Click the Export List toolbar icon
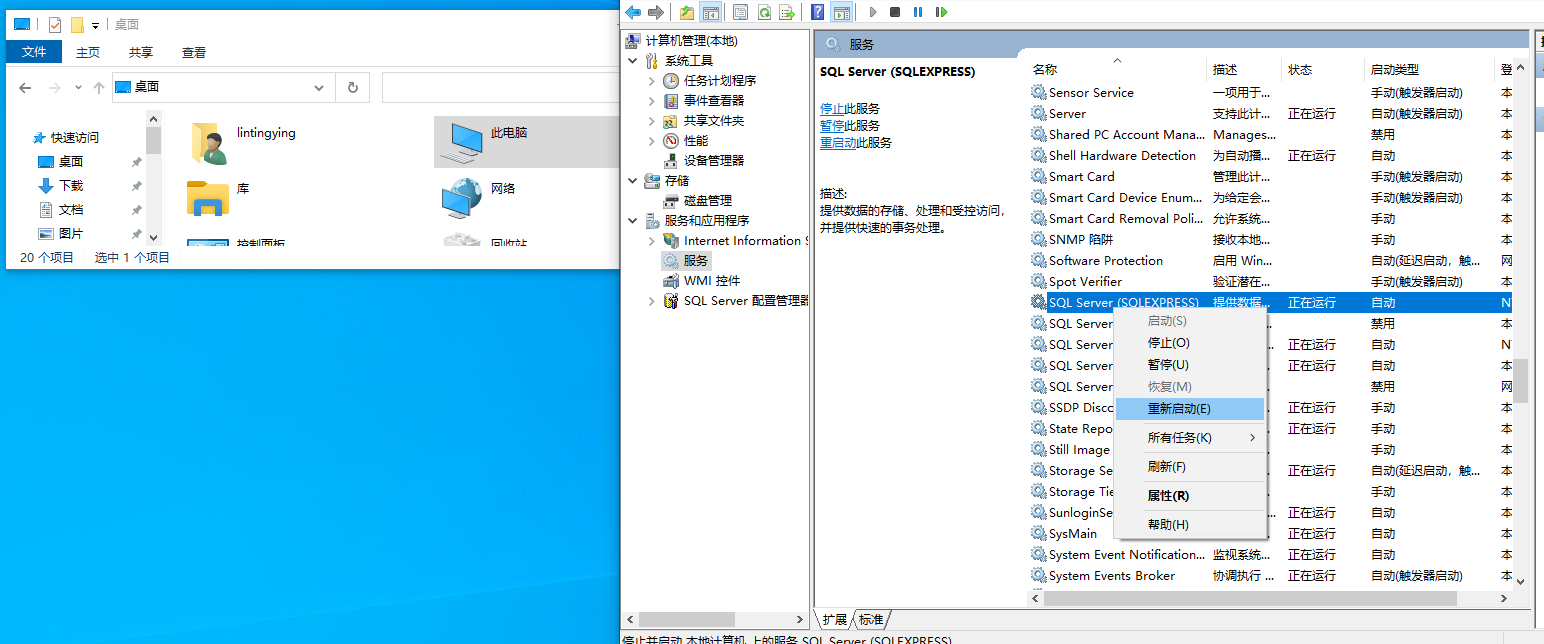The image size is (1544, 644). (787, 12)
